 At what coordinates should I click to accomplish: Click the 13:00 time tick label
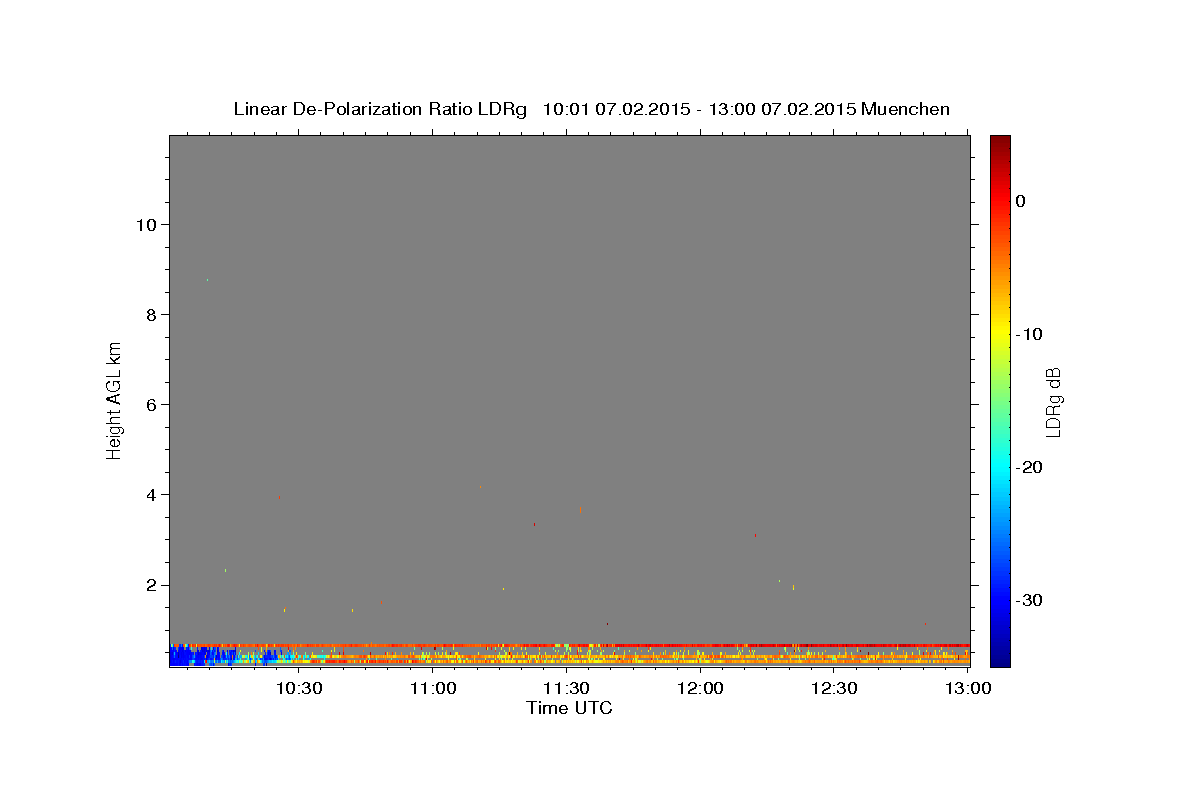point(968,689)
